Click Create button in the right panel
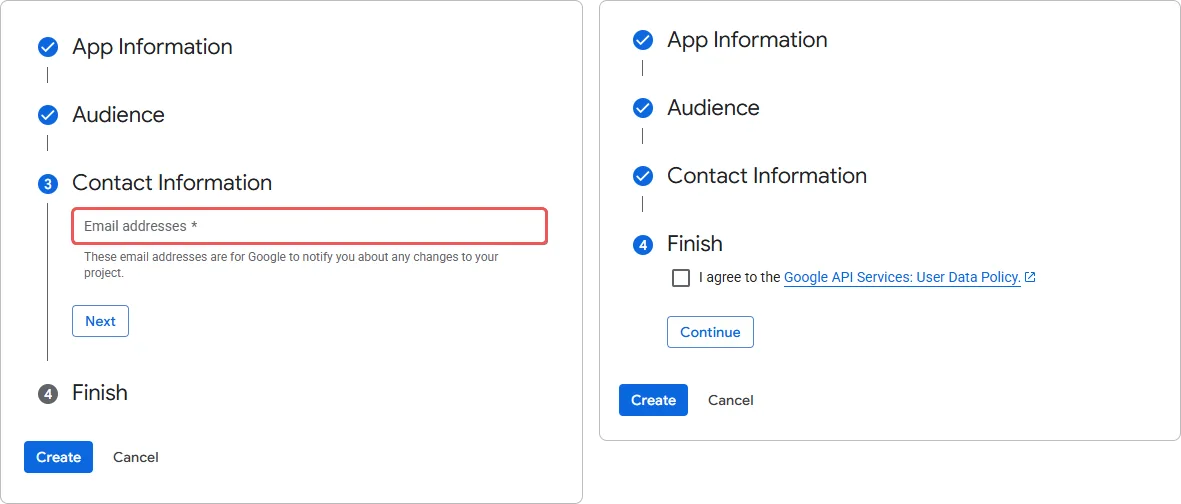 tap(653, 400)
